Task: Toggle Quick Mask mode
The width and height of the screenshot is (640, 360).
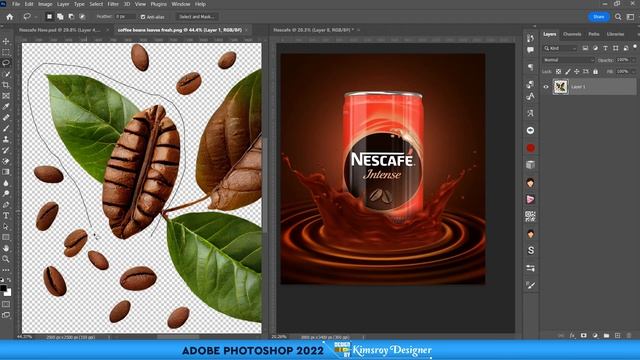Action: [6, 304]
